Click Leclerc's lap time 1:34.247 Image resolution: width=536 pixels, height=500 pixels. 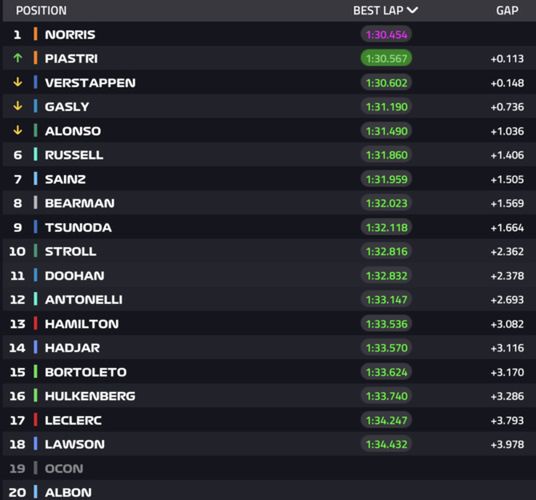pyautogui.click(x=386, y=420)
